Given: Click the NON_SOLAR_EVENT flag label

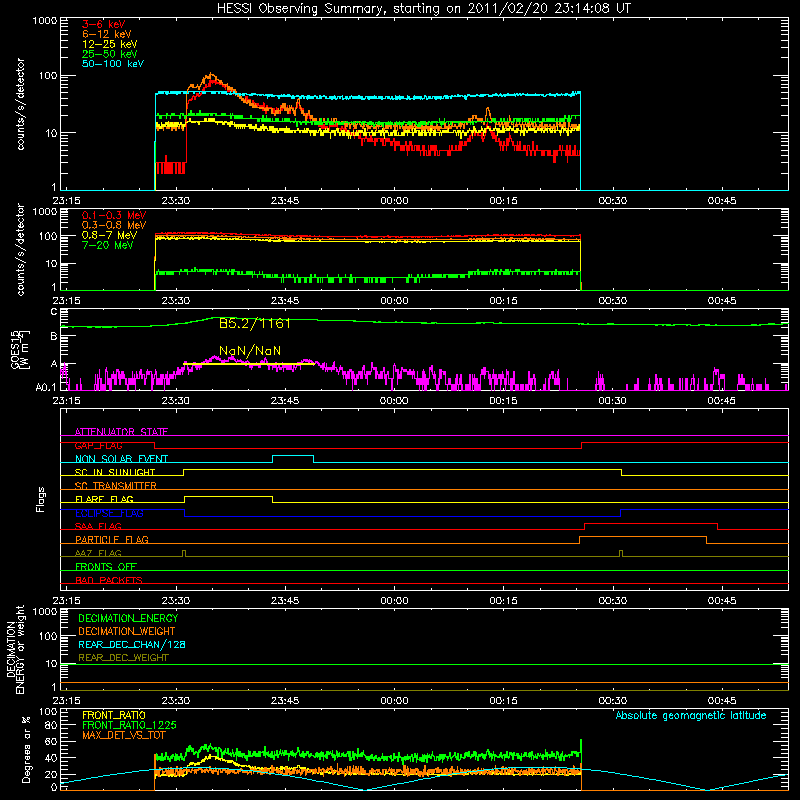Looking at the screenshot, I should pyautogui.click(x=121, y=459).
